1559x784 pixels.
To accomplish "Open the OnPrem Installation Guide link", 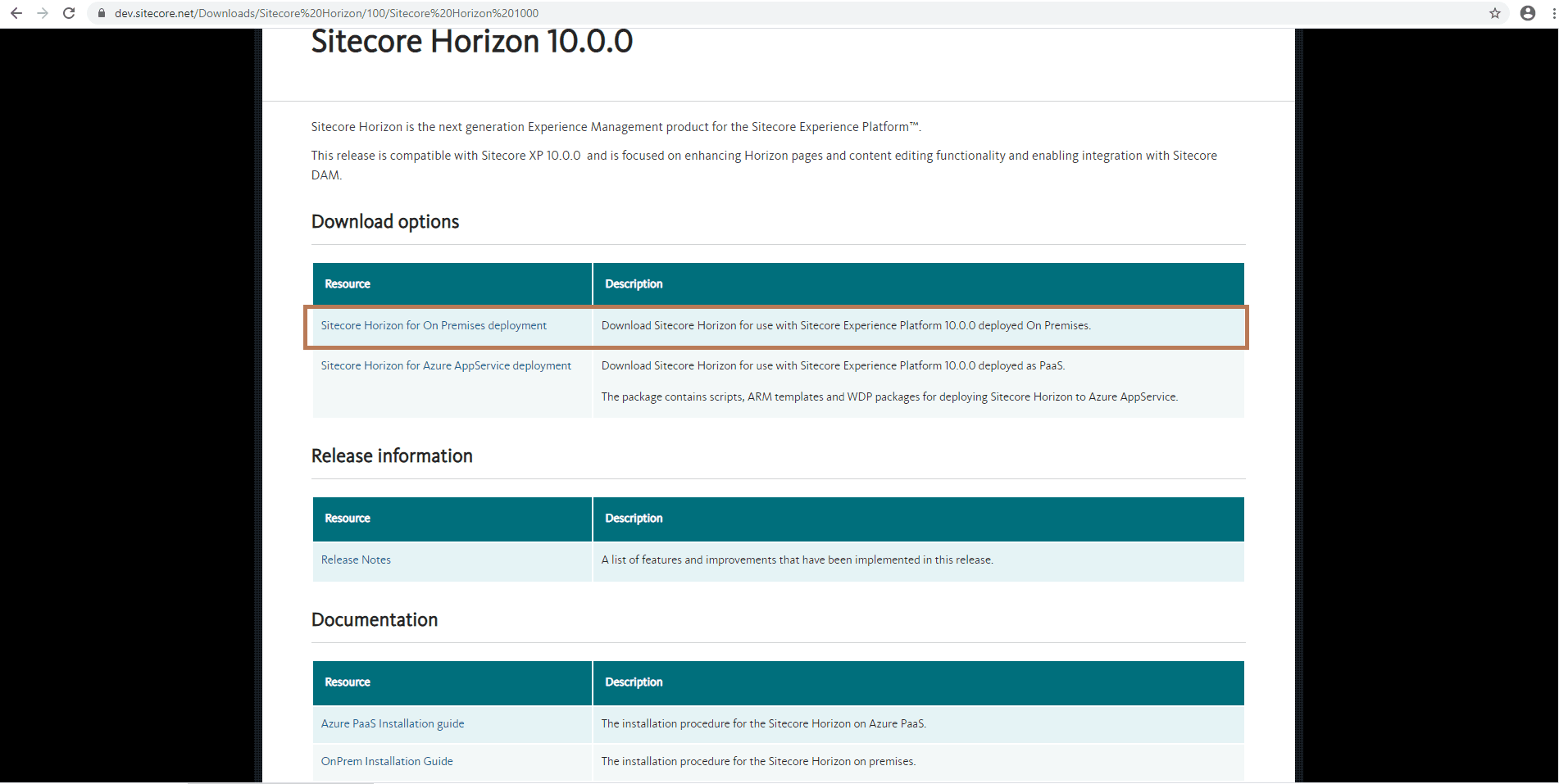I will pos(387,761).
